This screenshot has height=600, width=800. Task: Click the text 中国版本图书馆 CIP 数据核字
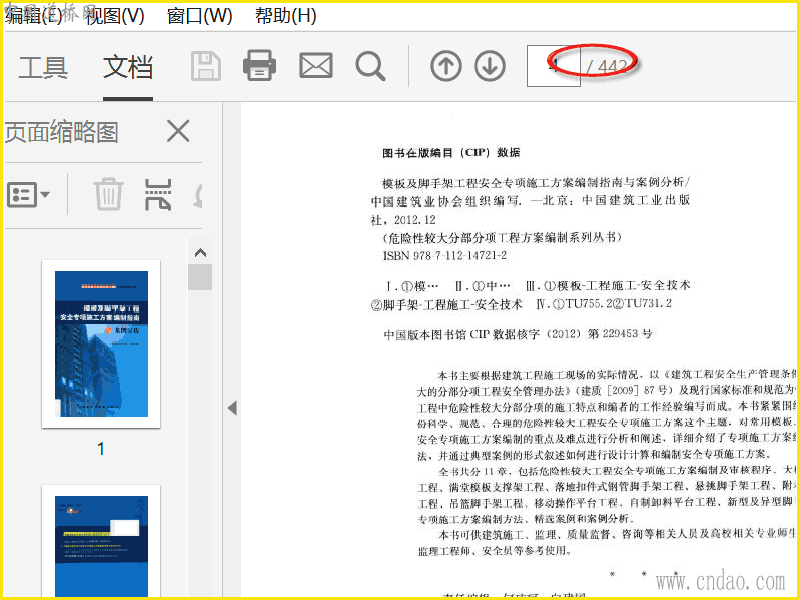pyautogui.click(x=461, y=334)
